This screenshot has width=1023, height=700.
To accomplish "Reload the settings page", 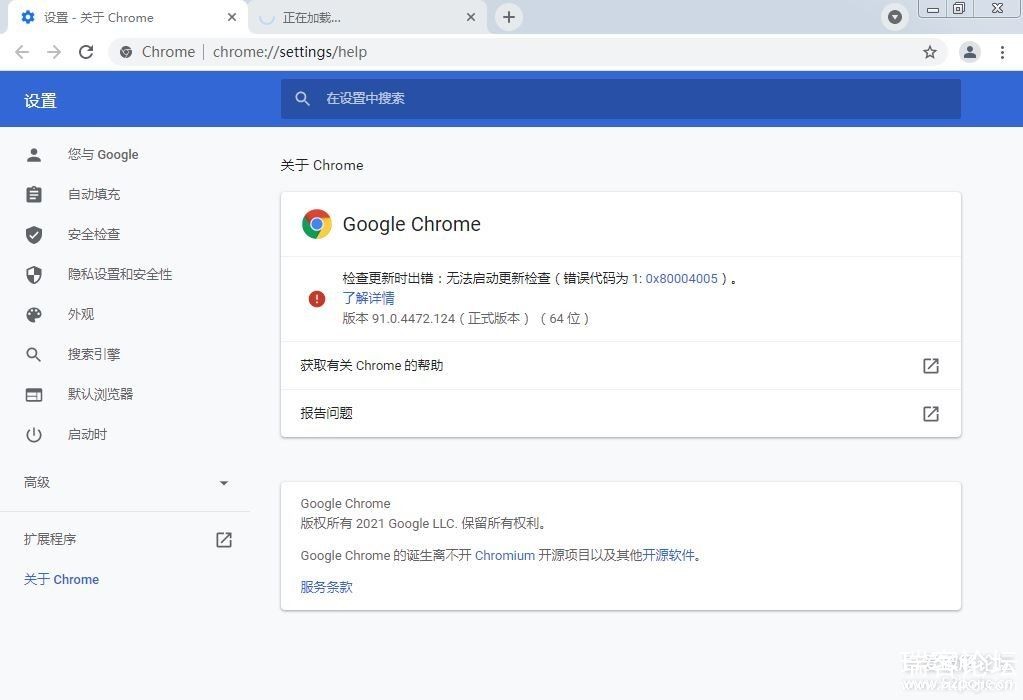I will pyautogui.click(x=86, y=52).
